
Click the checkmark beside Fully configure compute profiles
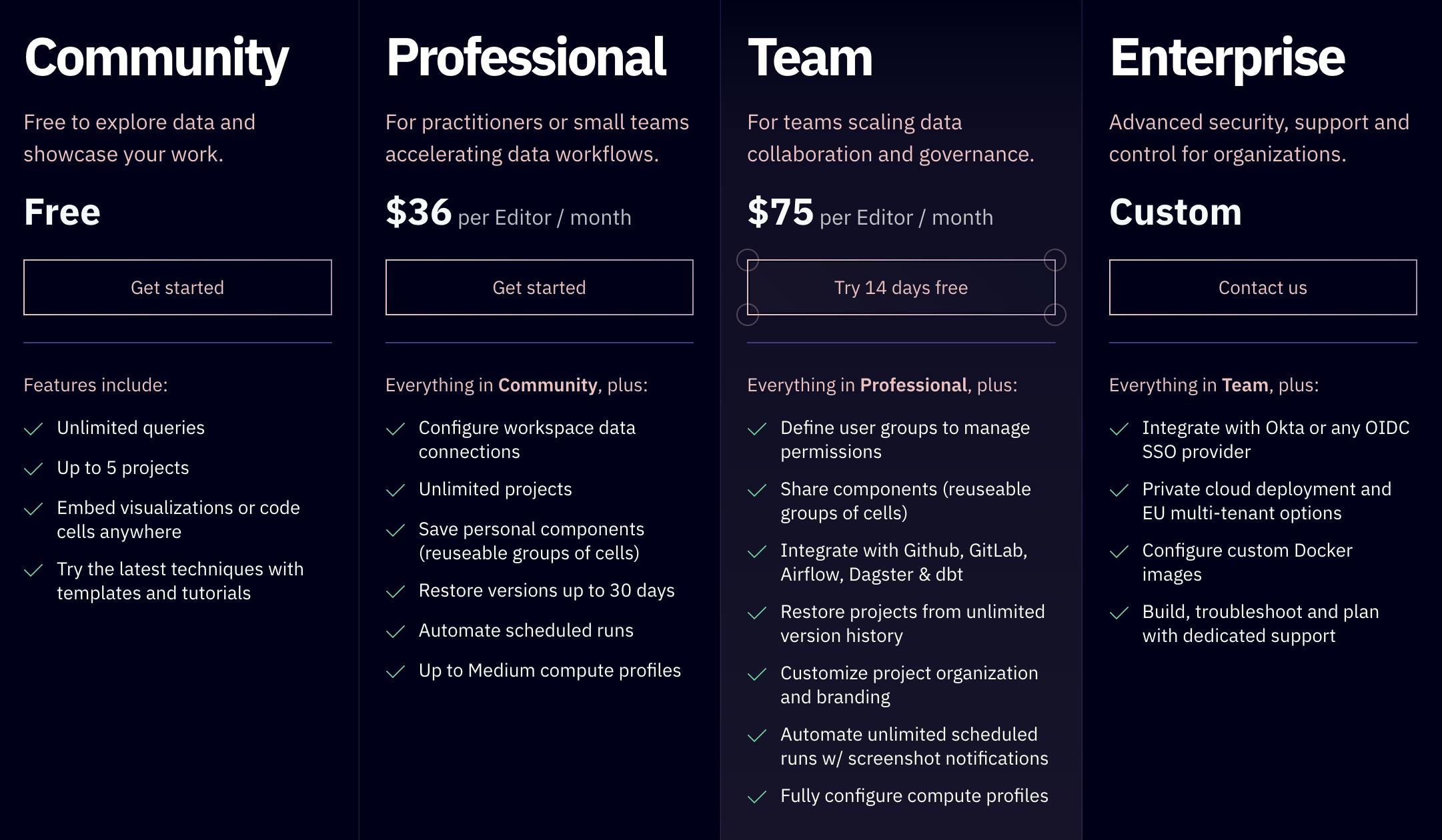pyautogui.click(x=757, y=797)
